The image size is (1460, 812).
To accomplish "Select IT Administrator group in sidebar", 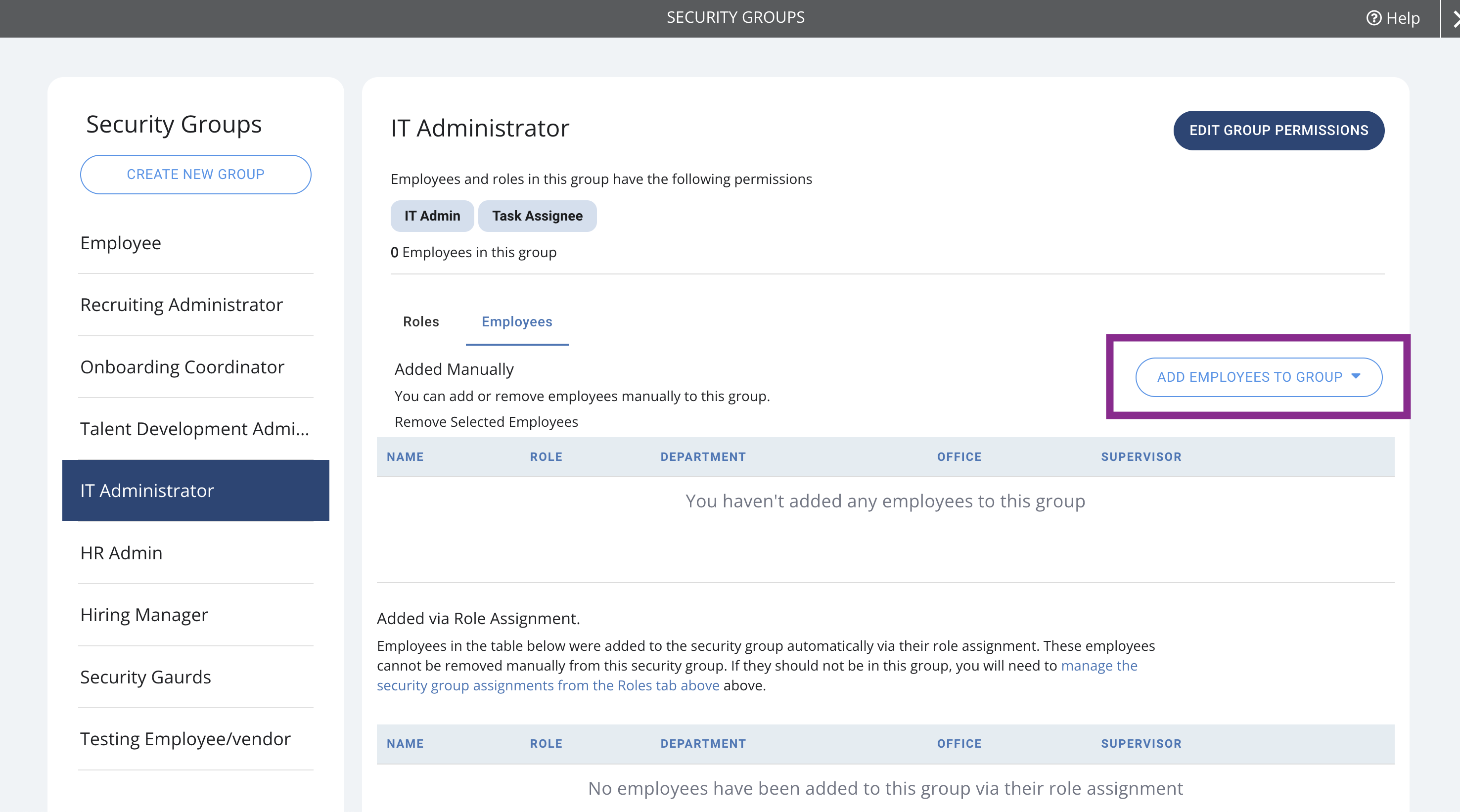I will pyautogui.click(x=195, y=491).
